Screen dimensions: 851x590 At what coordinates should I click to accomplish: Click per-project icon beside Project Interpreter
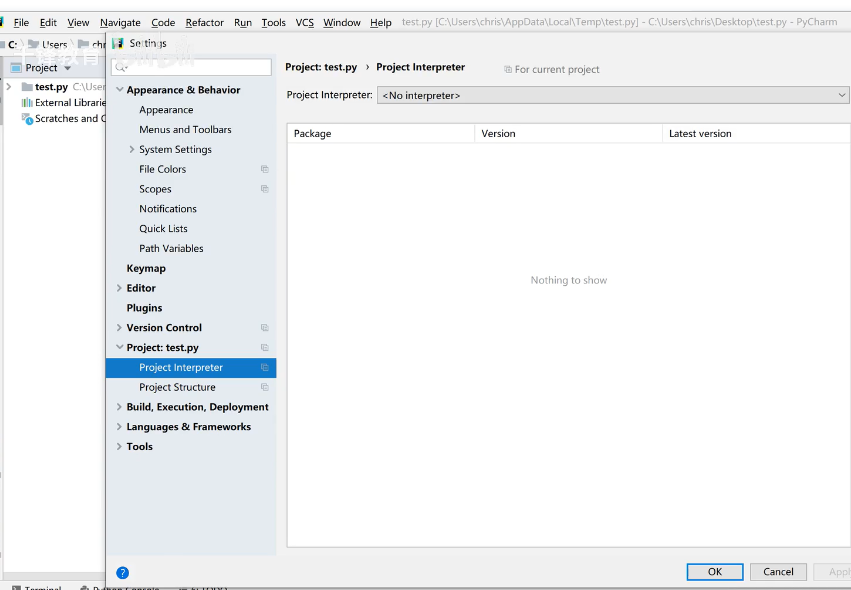pyautogui.click(x=265, y=367)
